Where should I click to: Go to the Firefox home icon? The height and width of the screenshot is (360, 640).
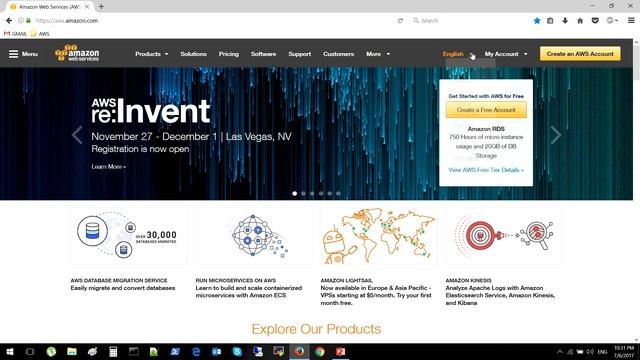tap(580, 20)
